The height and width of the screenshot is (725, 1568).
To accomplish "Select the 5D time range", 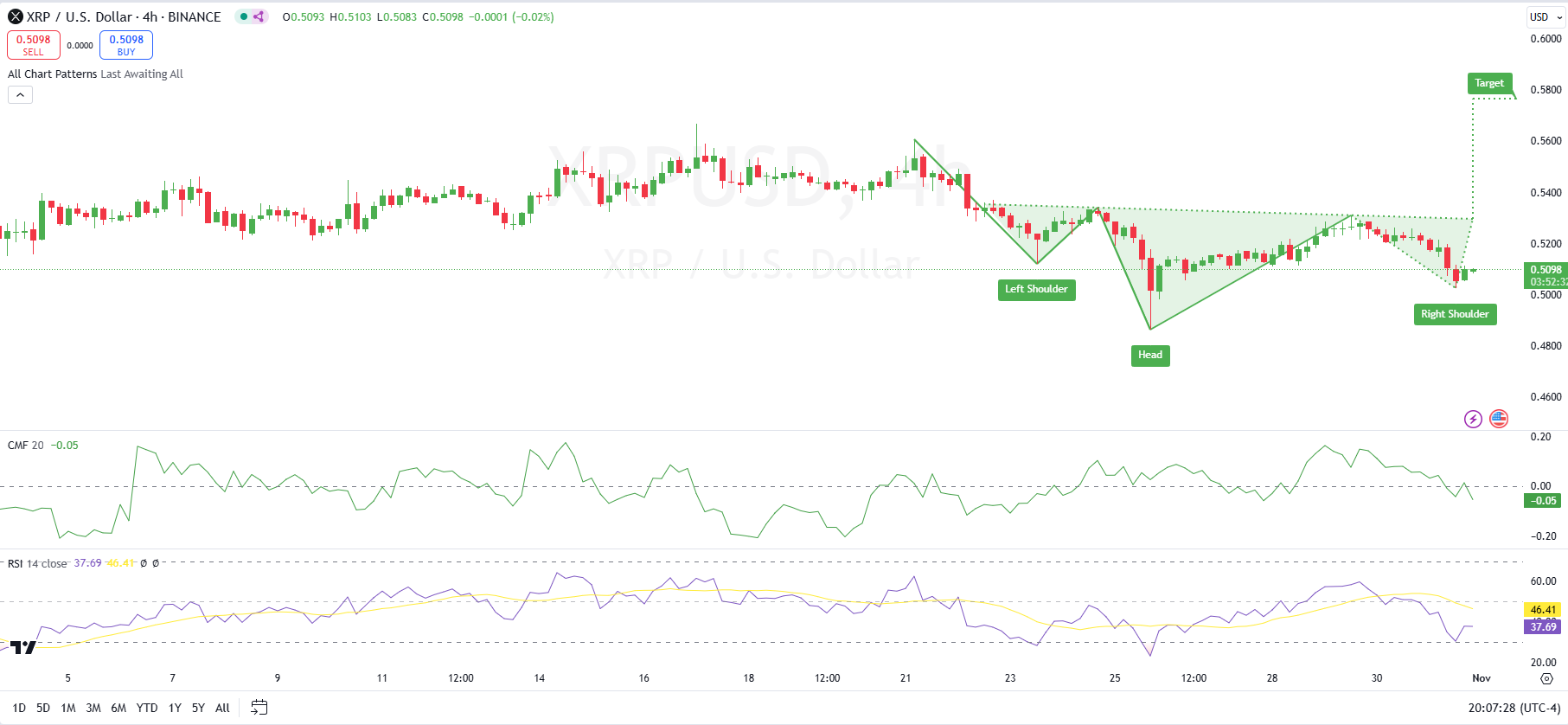I will pos(43,708).
